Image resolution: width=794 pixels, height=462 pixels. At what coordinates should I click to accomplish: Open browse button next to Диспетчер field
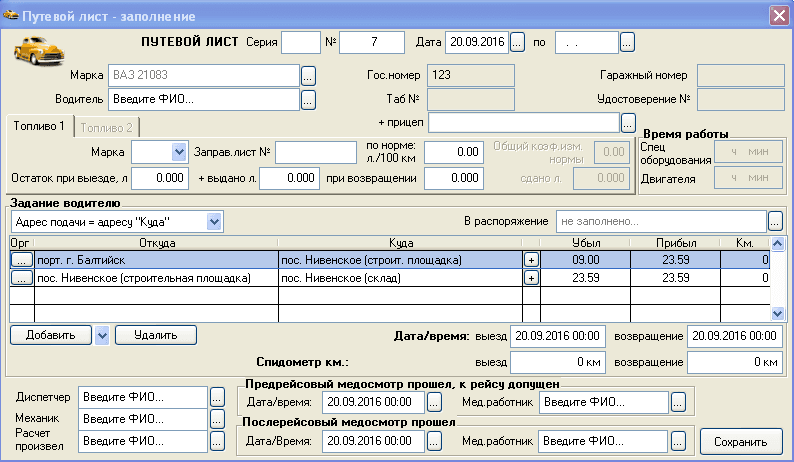217,397
